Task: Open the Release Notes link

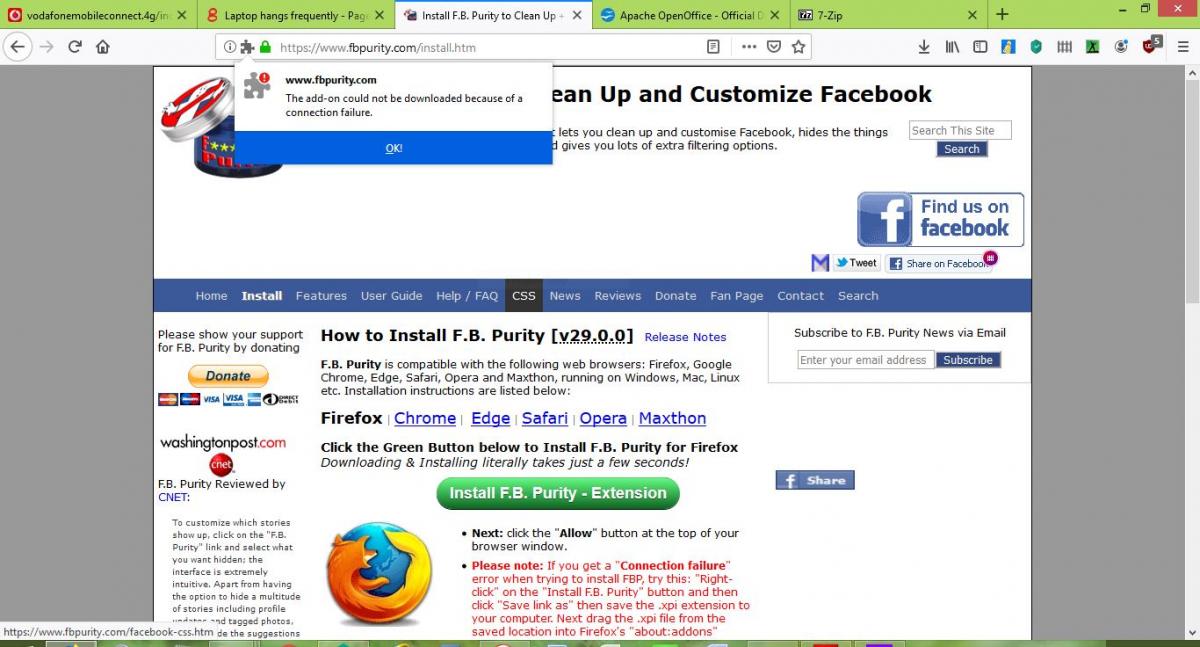Action: [x=686, y=337]
